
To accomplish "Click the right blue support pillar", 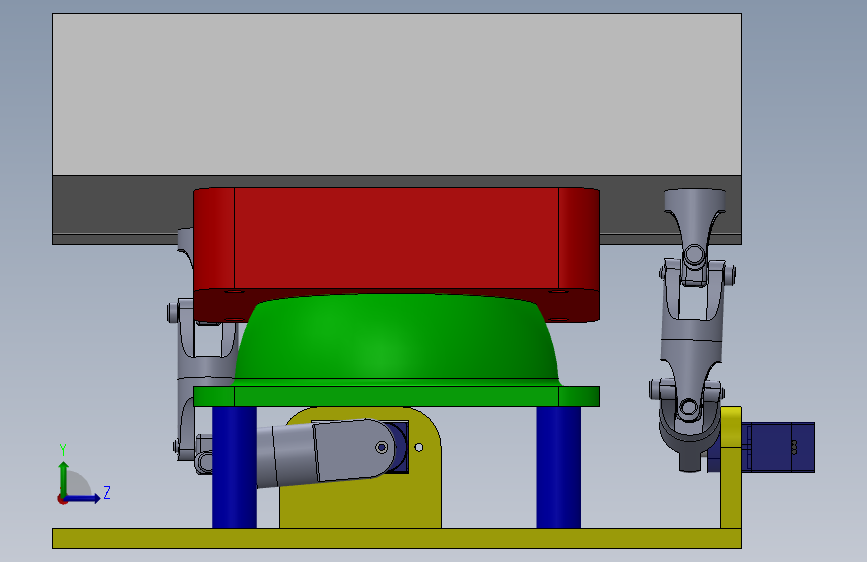I will pos(558,467).
